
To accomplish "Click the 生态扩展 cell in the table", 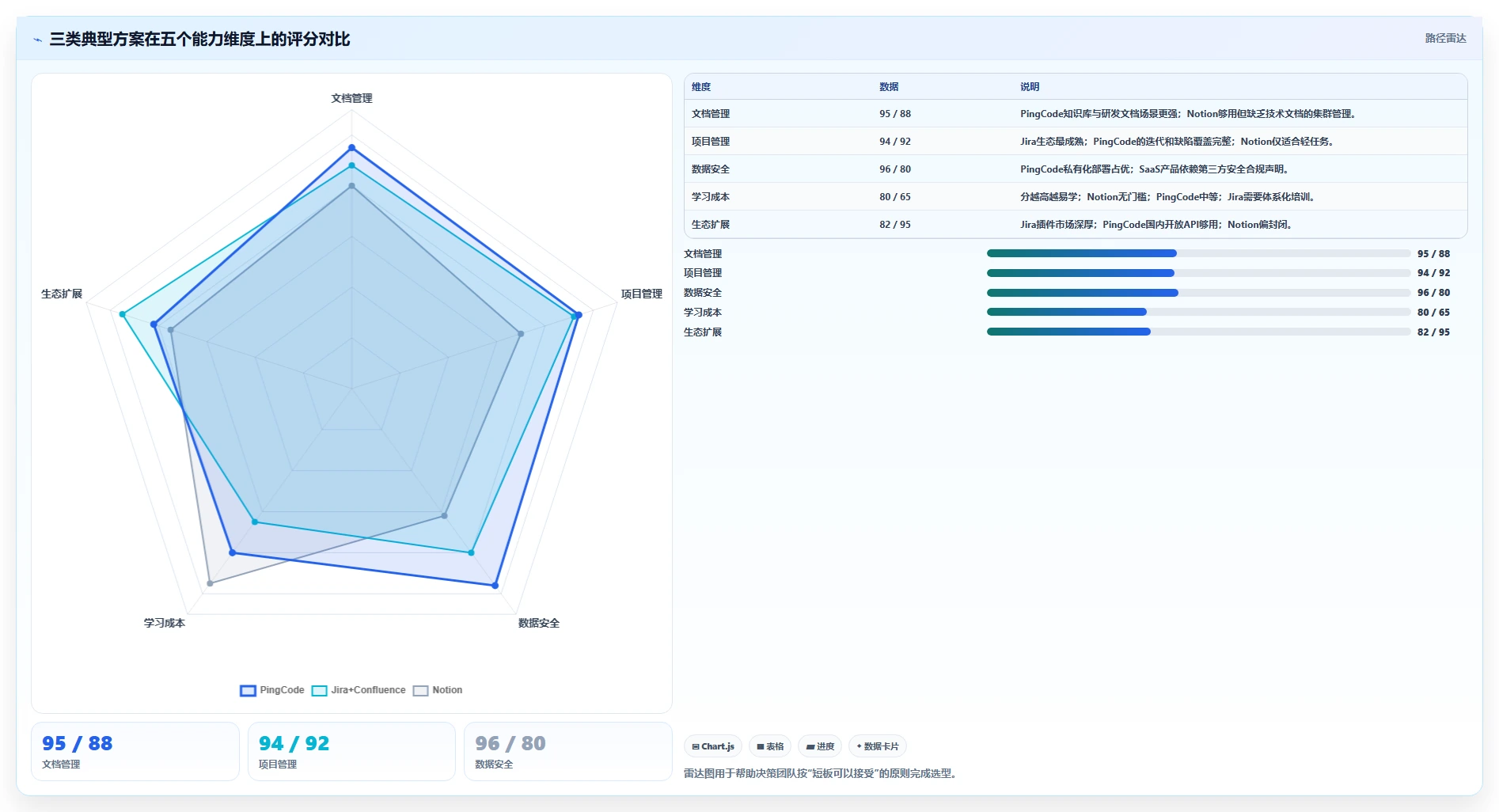I will [711, 225].
